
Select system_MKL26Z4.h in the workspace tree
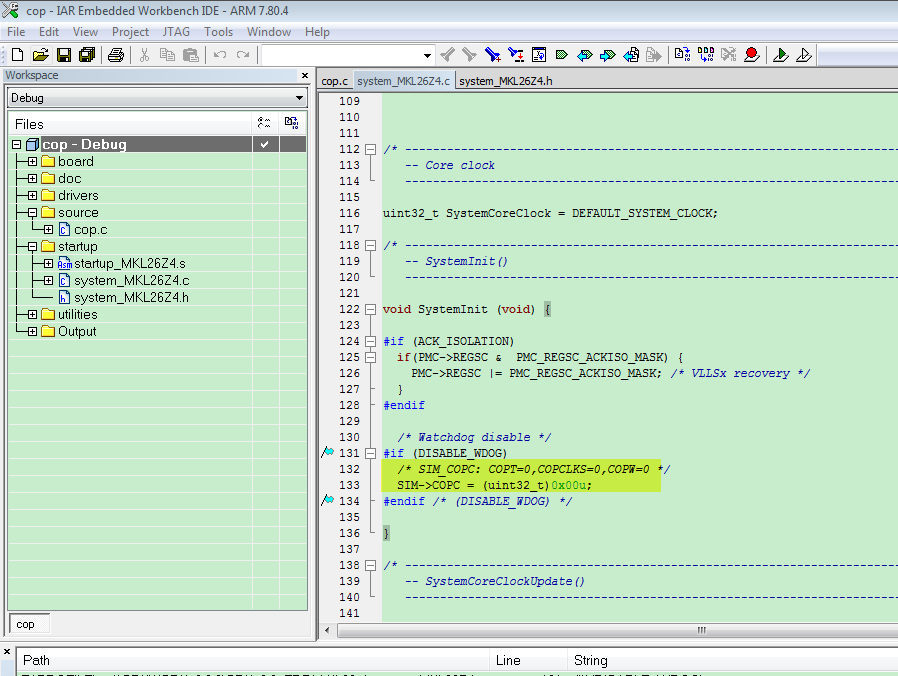[131, 297]
